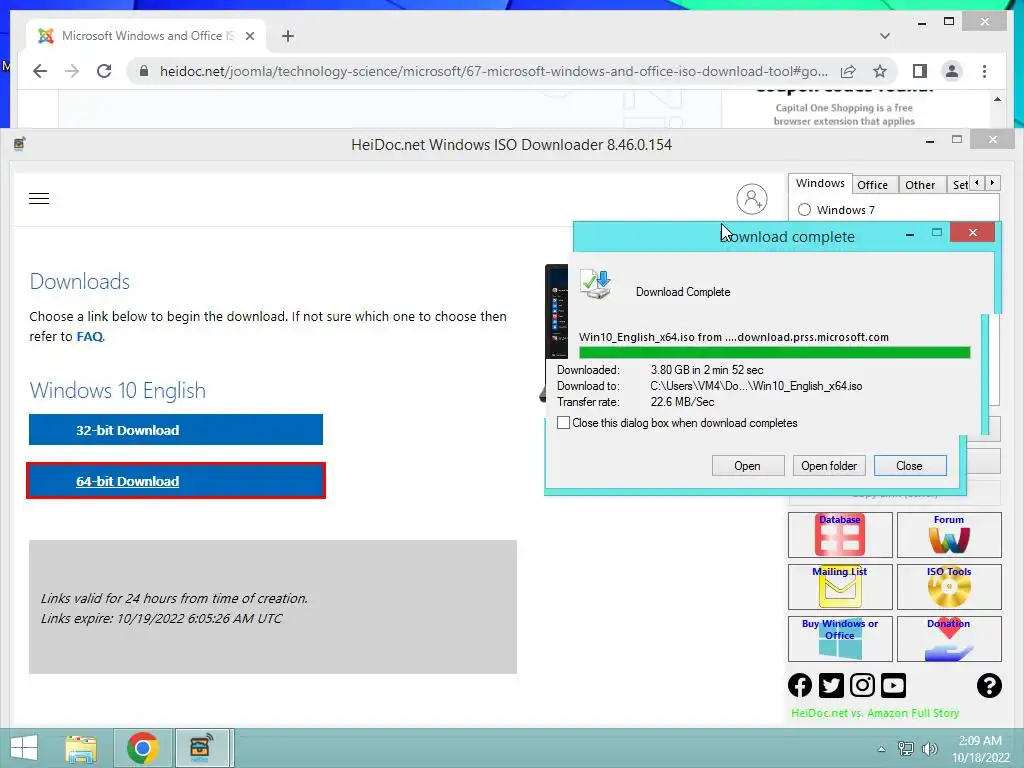Click the Chrome address bar URL

(494, 71)
